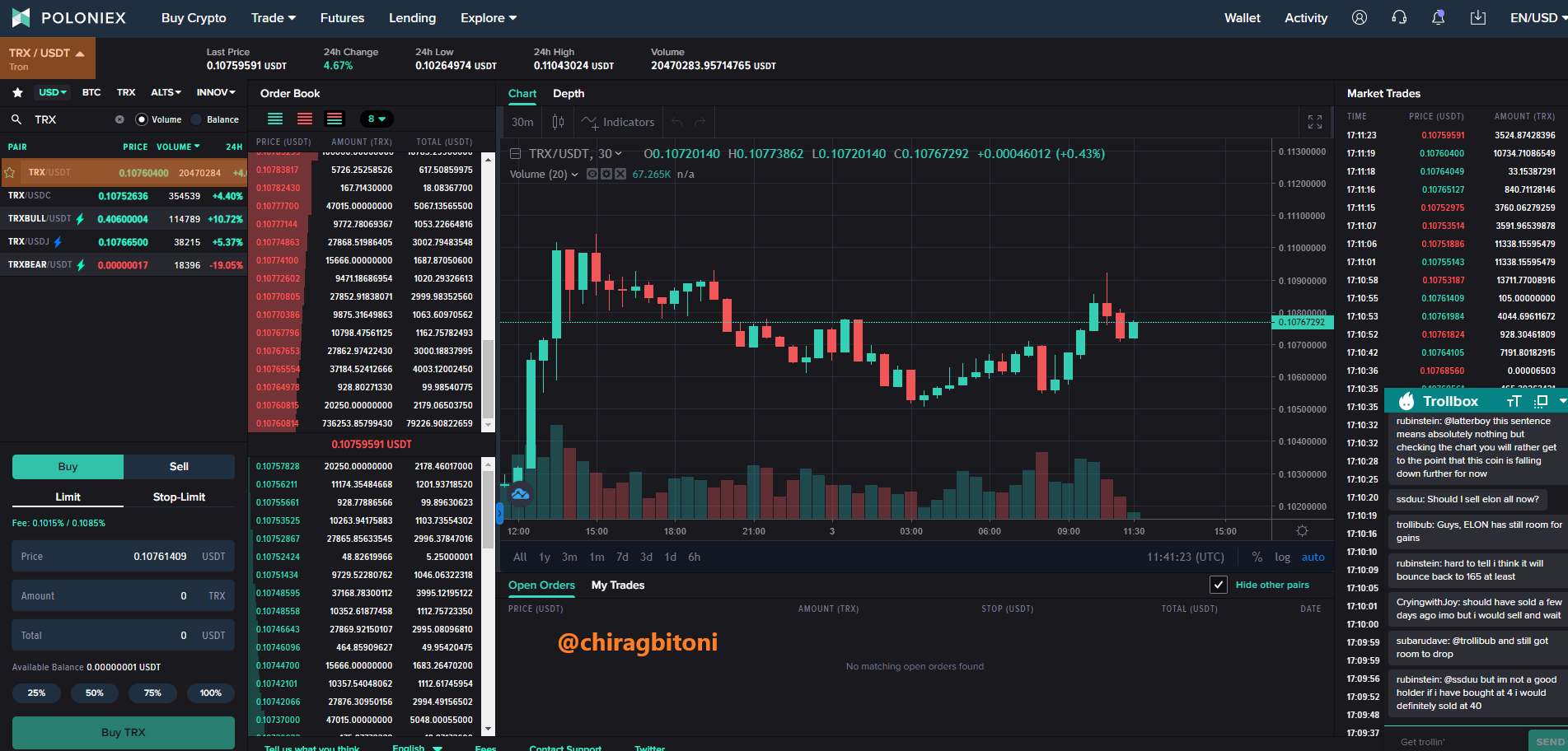Click the download app icon in header
1568x751 pixels.
pyautogui.click(x=1478, y=17)
